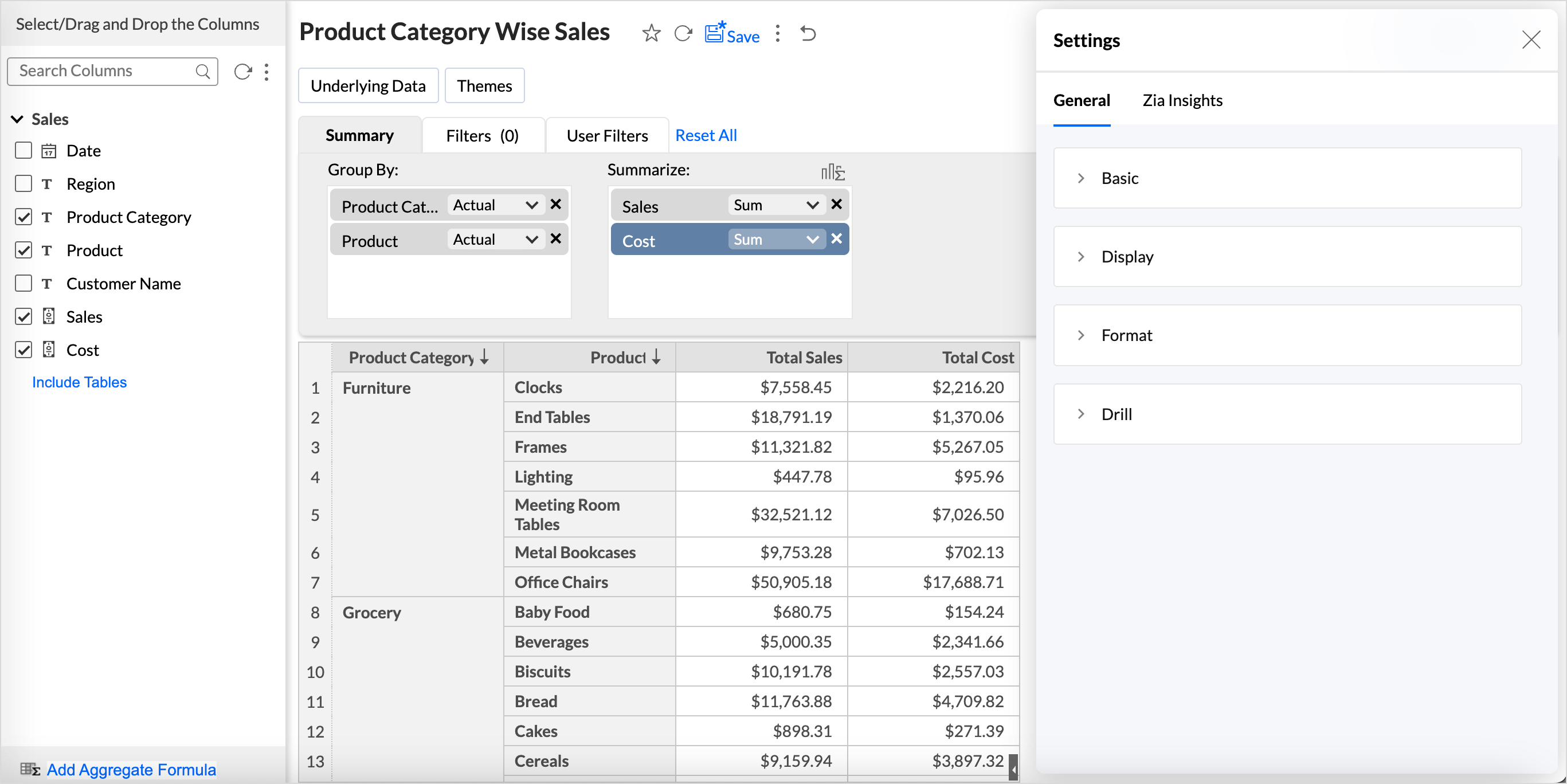1567x784 pixels.
Task: Collapse the Sales table tree
Action: [18, 119]
